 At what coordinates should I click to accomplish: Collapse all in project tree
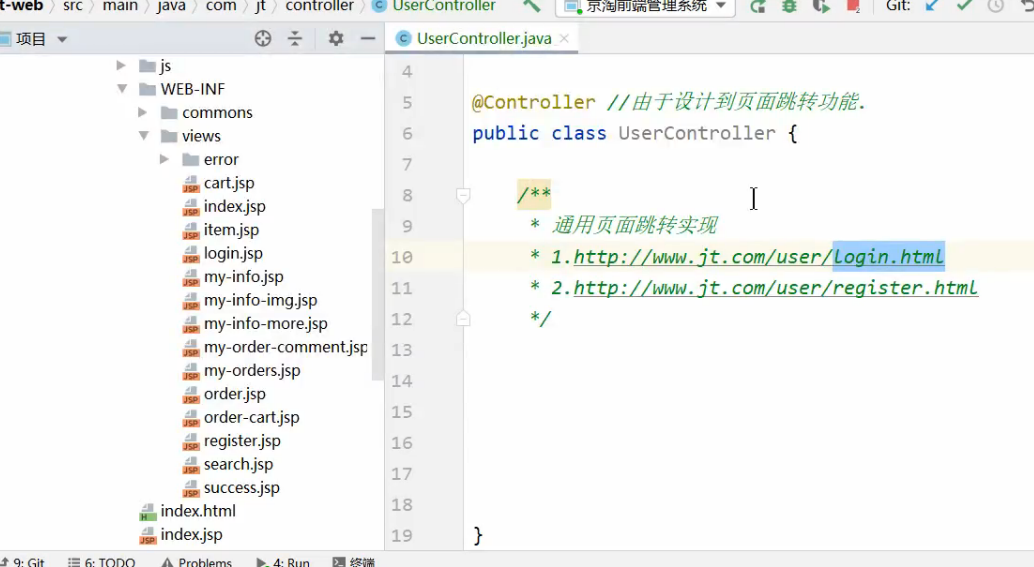tap(295, 39)
